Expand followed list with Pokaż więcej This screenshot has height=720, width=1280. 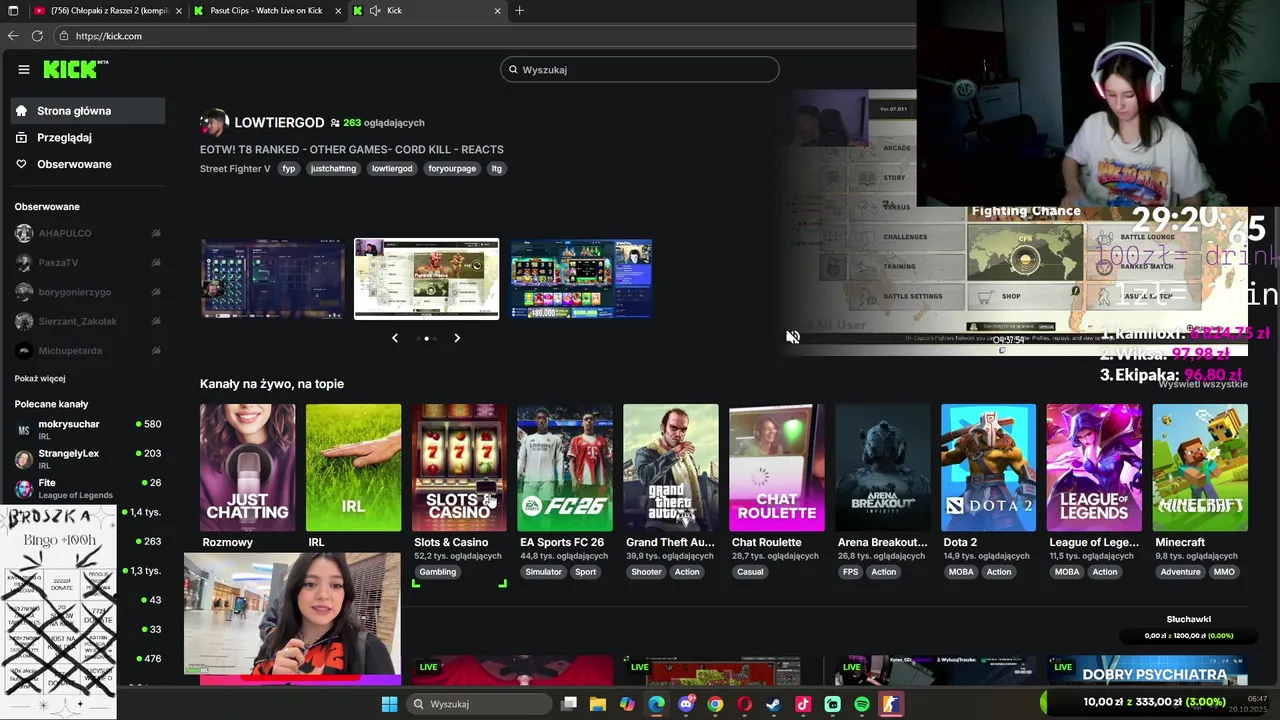click(x=40, y=379)
